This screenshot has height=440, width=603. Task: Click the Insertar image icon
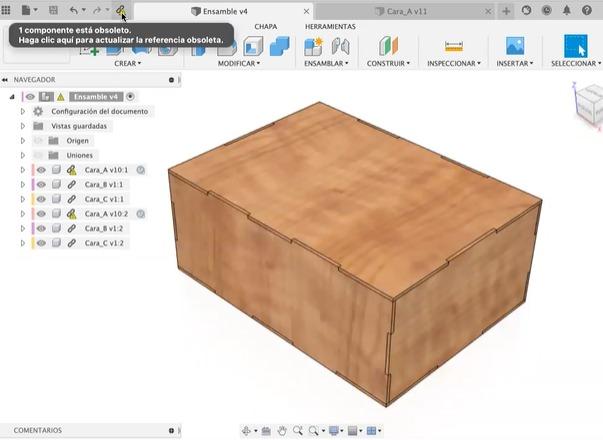[x=515, y=46]
